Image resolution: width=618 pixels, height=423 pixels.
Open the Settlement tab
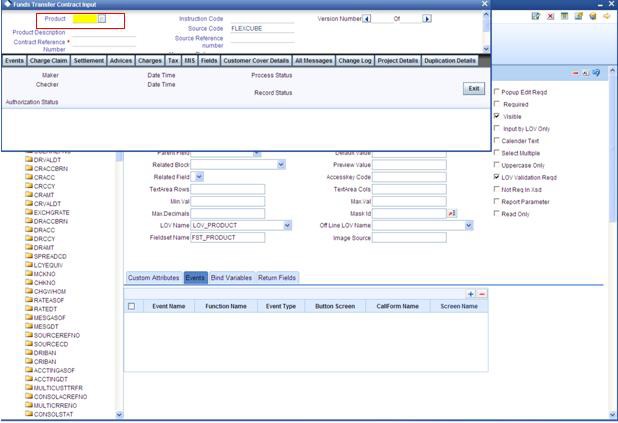coord(89,61)
